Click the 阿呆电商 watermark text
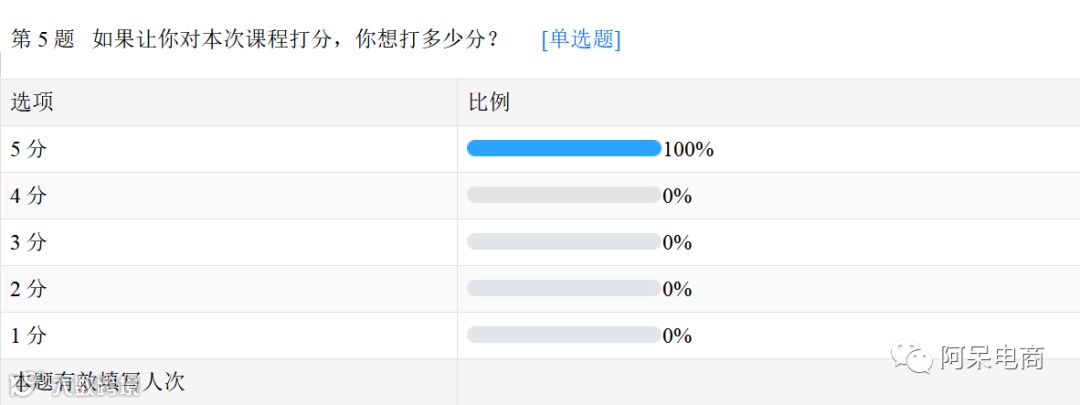The height and width of the screenshot is (405, 1080). click(x=991, y=358)
